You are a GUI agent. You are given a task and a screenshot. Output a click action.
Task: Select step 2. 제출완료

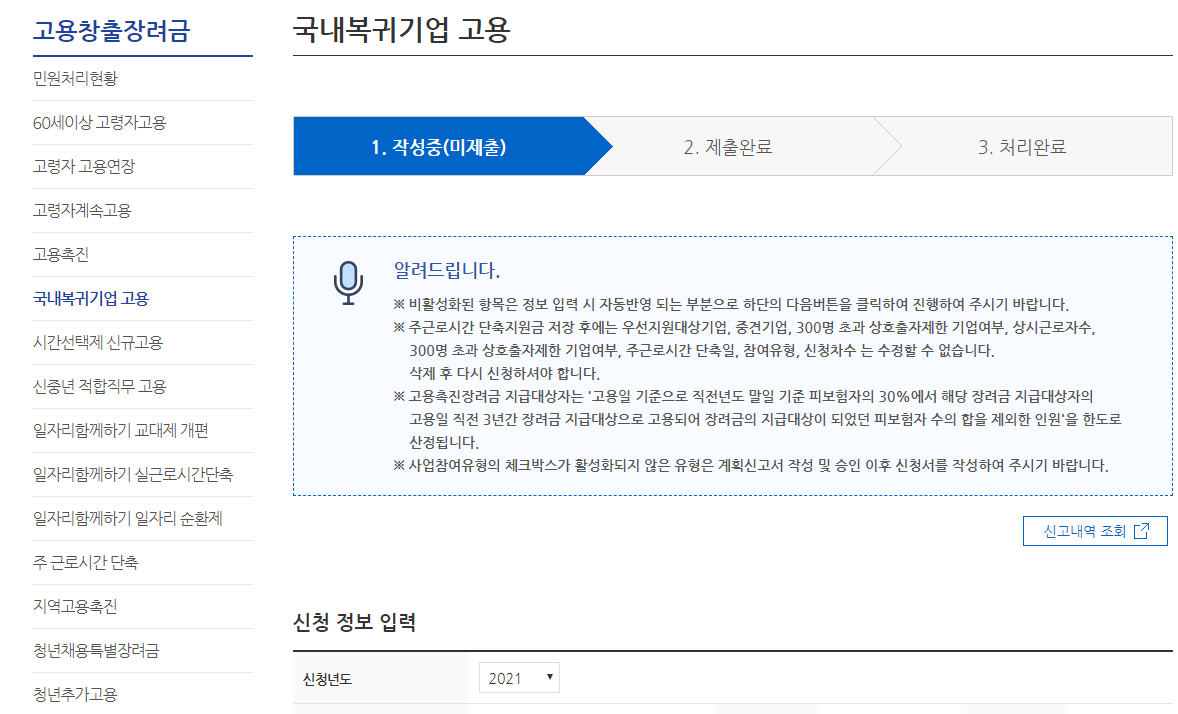[x=728, y=147]
